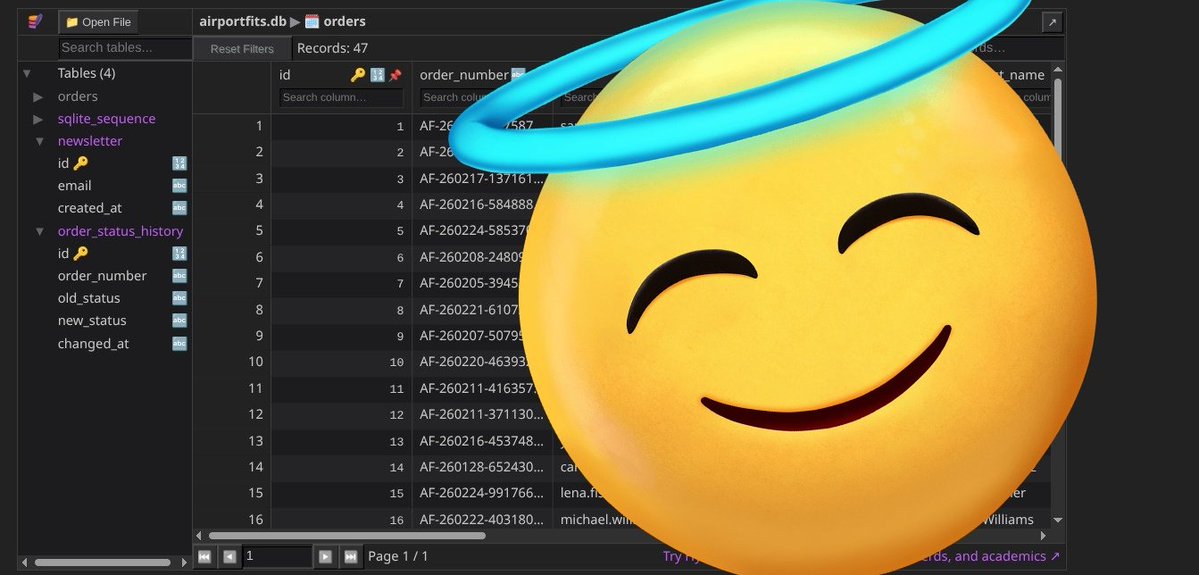The width and height of the screenshot is (1199, 575).
Task: Focus the Search tables field
Action: (x=125, y=47)
